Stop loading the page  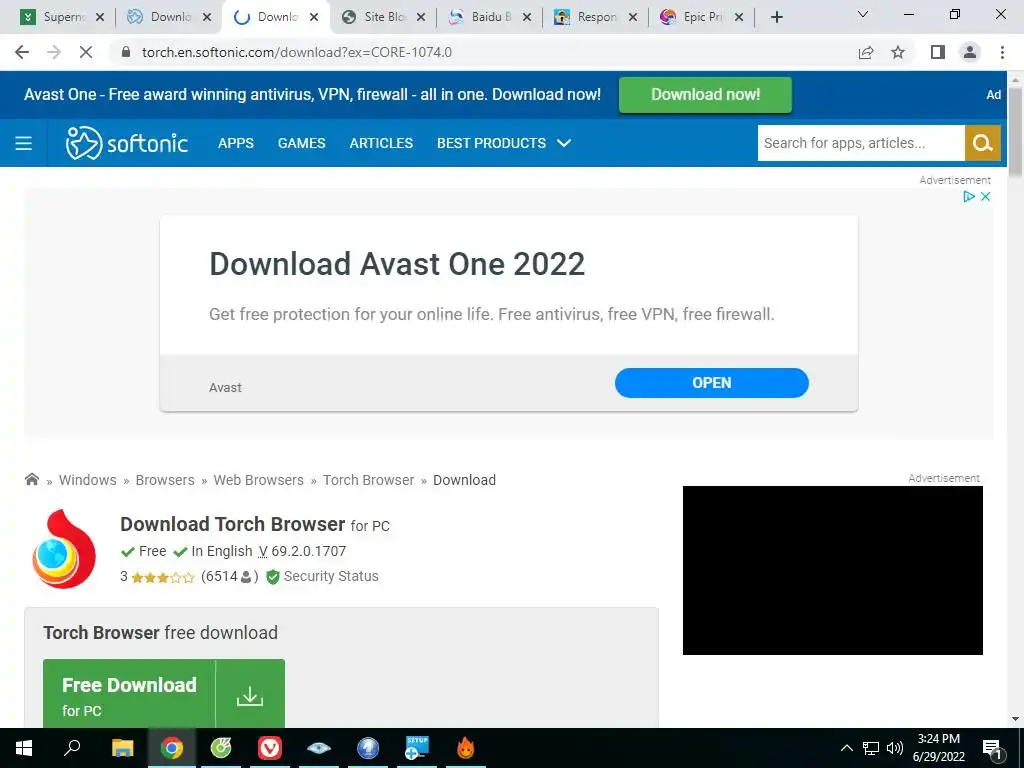[86, 52]
